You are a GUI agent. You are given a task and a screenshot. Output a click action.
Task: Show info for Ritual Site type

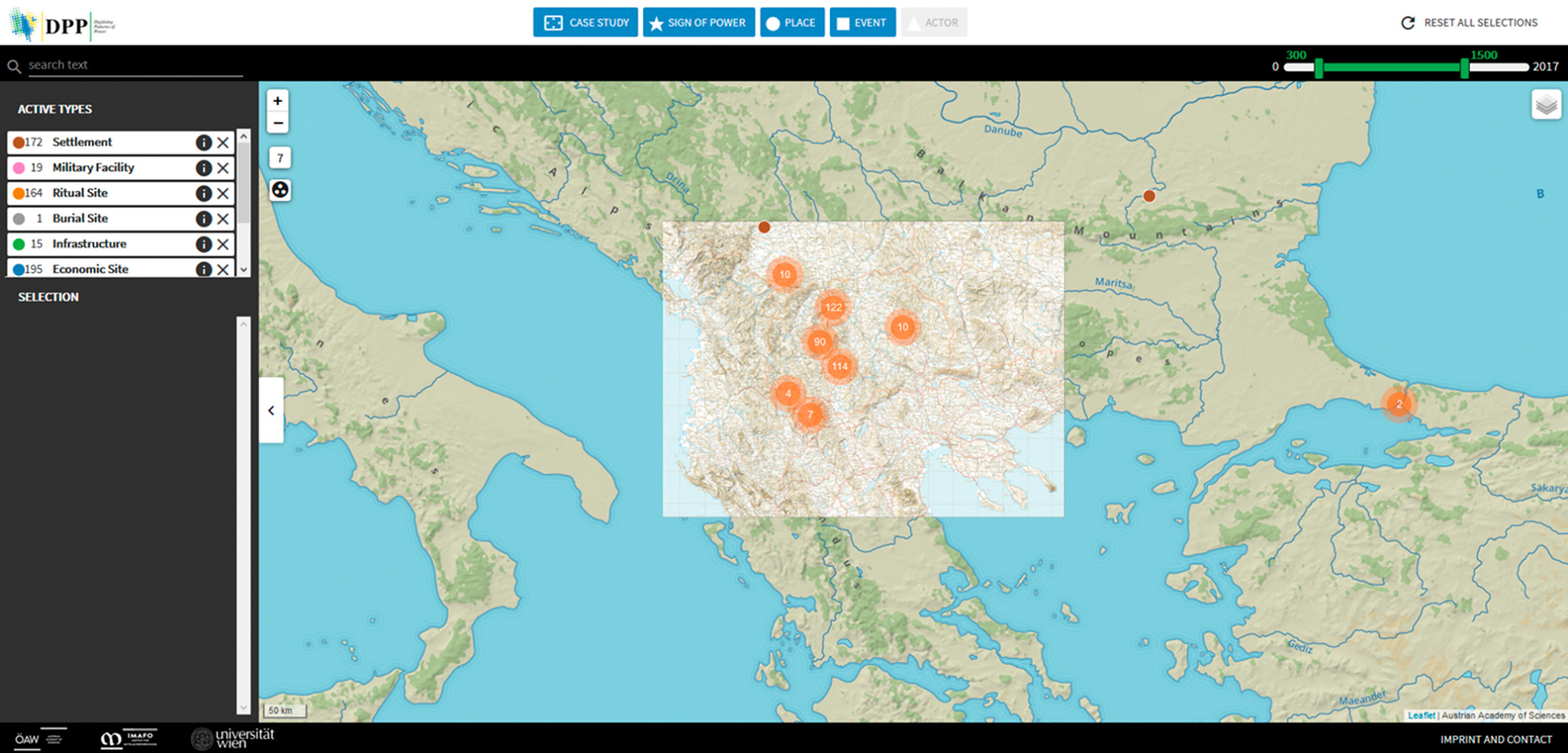pyautogui.click(x=203, y=194)
